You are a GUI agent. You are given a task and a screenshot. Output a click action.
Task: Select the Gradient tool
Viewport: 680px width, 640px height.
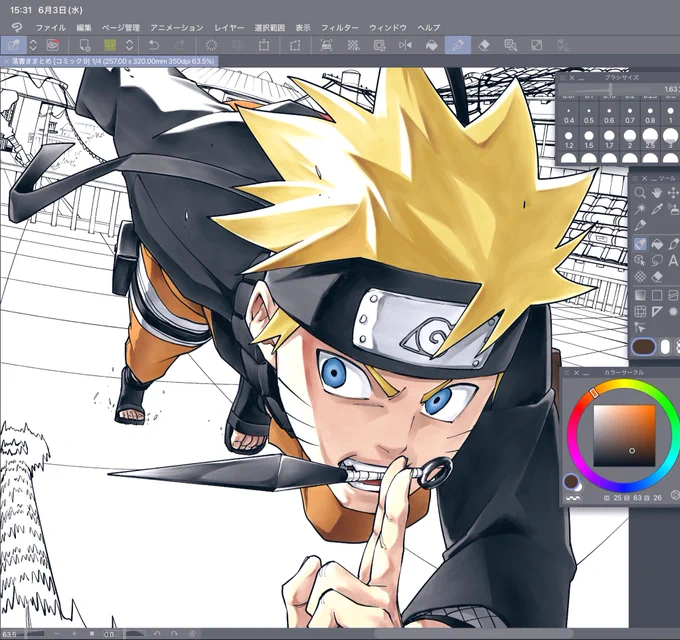(640, 295)
